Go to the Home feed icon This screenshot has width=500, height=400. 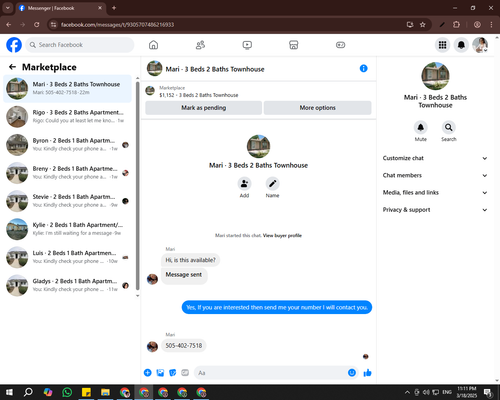[153, 45]
